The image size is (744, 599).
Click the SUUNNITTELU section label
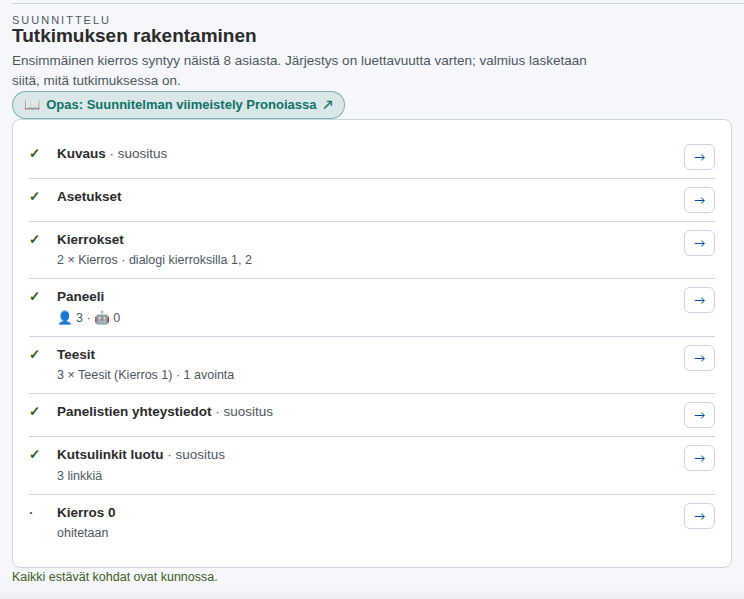61,20
